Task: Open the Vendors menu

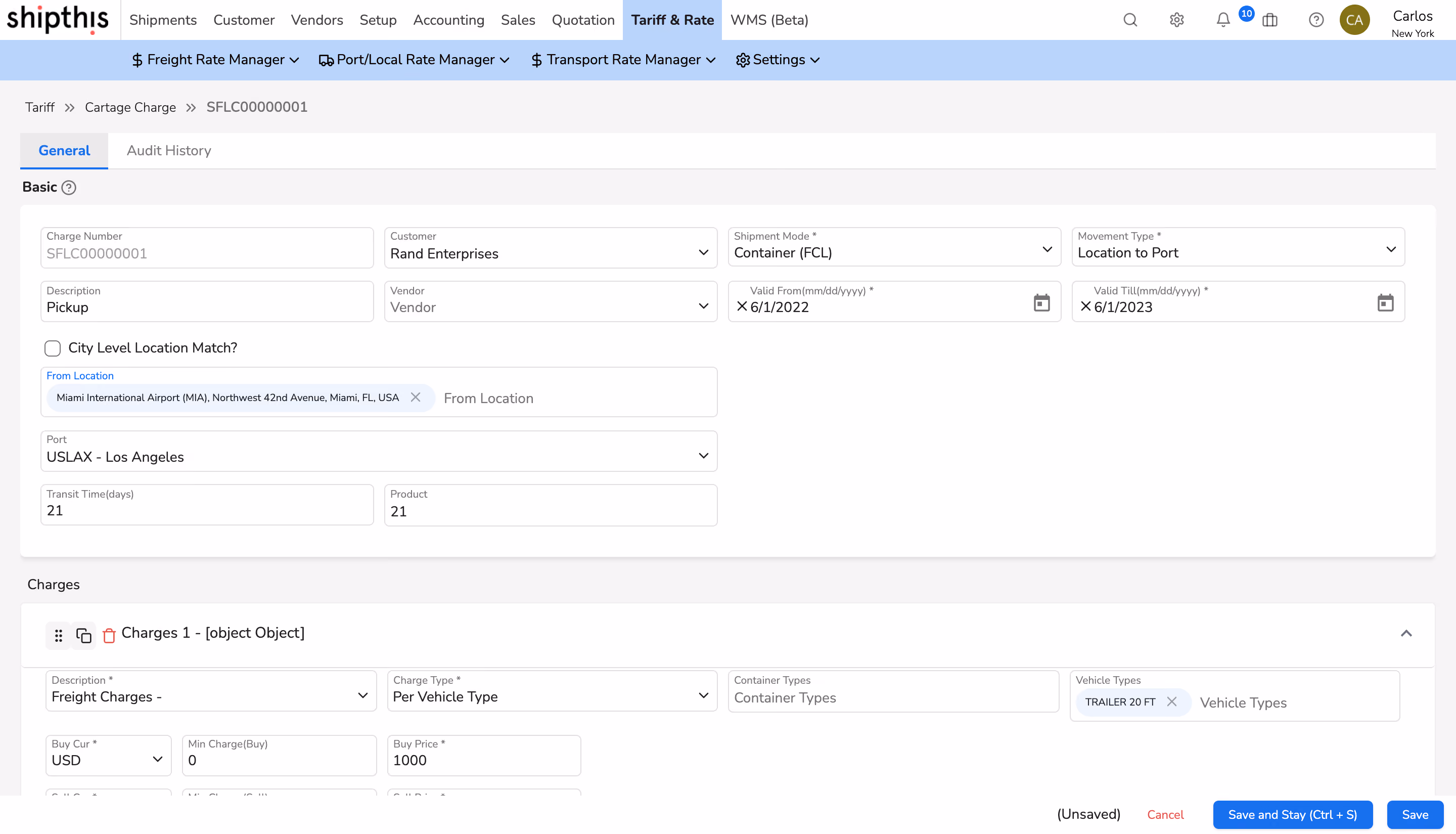Action: [x=316, y=20]
